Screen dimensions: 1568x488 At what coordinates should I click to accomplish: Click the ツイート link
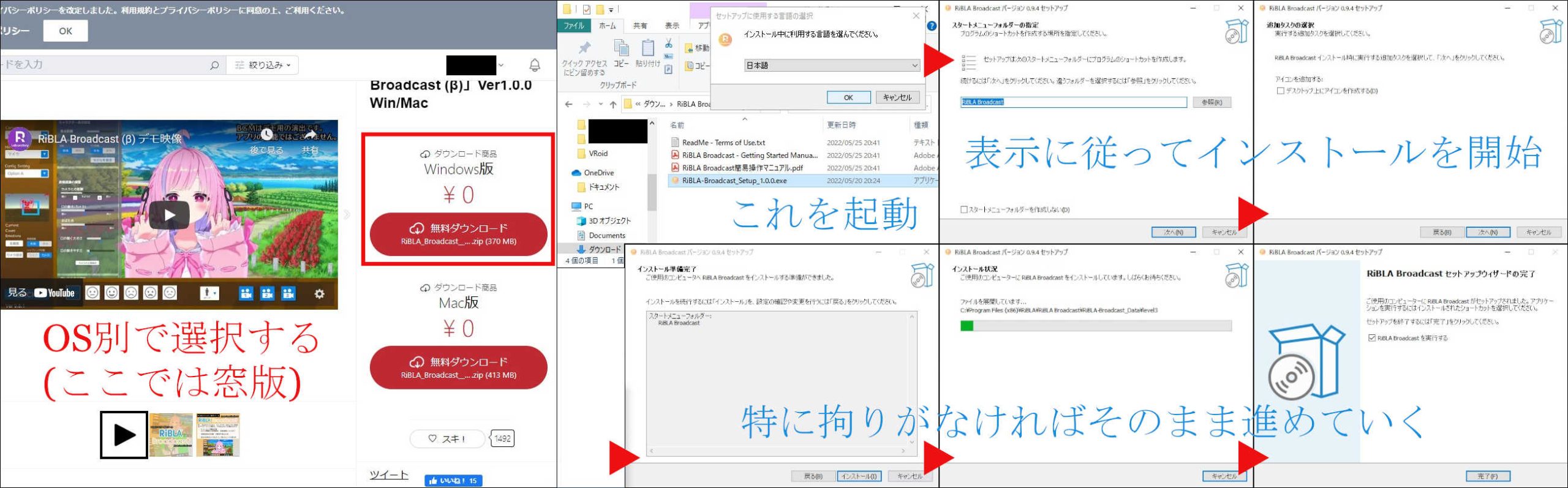tap(389, 475)
